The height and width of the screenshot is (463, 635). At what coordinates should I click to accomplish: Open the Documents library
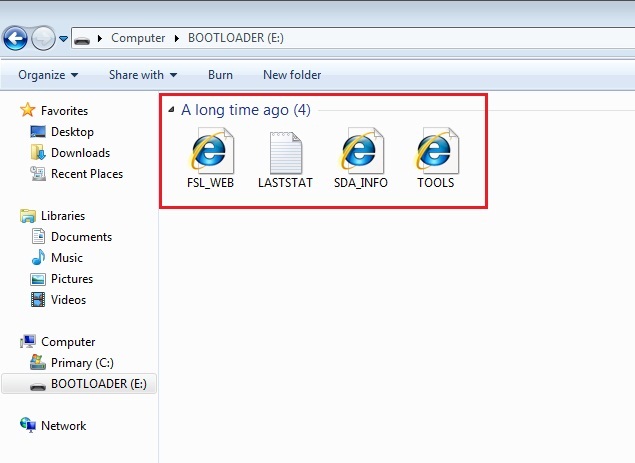81,237
